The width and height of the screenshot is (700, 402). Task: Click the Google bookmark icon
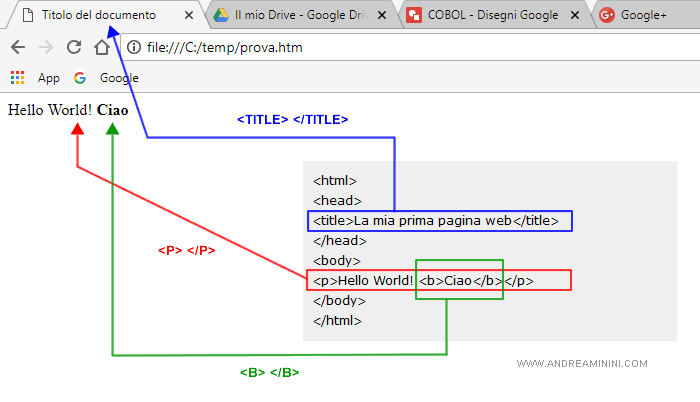tap(80, 78)
